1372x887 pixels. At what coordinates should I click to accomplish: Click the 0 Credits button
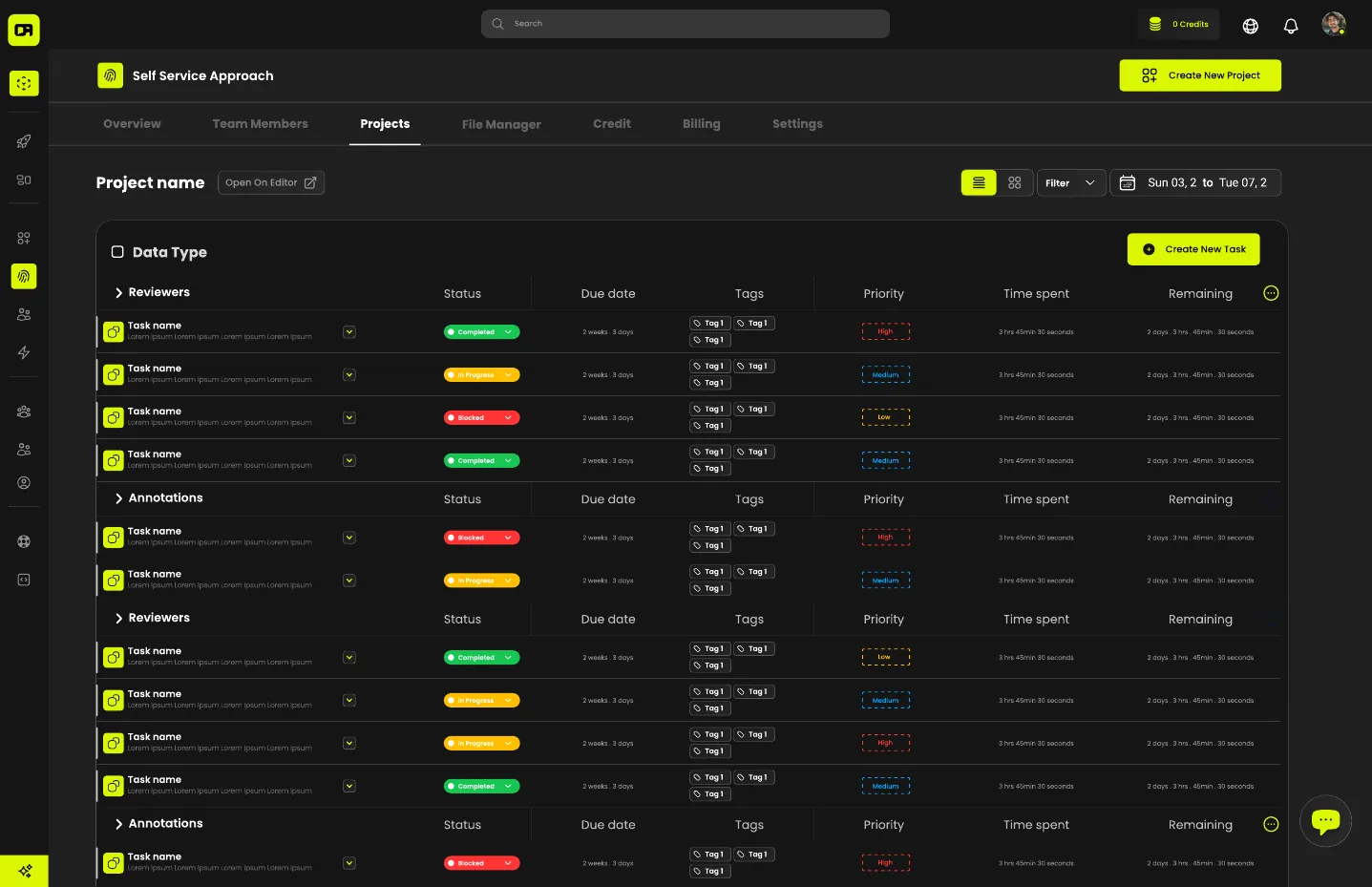pos(1179,24)
